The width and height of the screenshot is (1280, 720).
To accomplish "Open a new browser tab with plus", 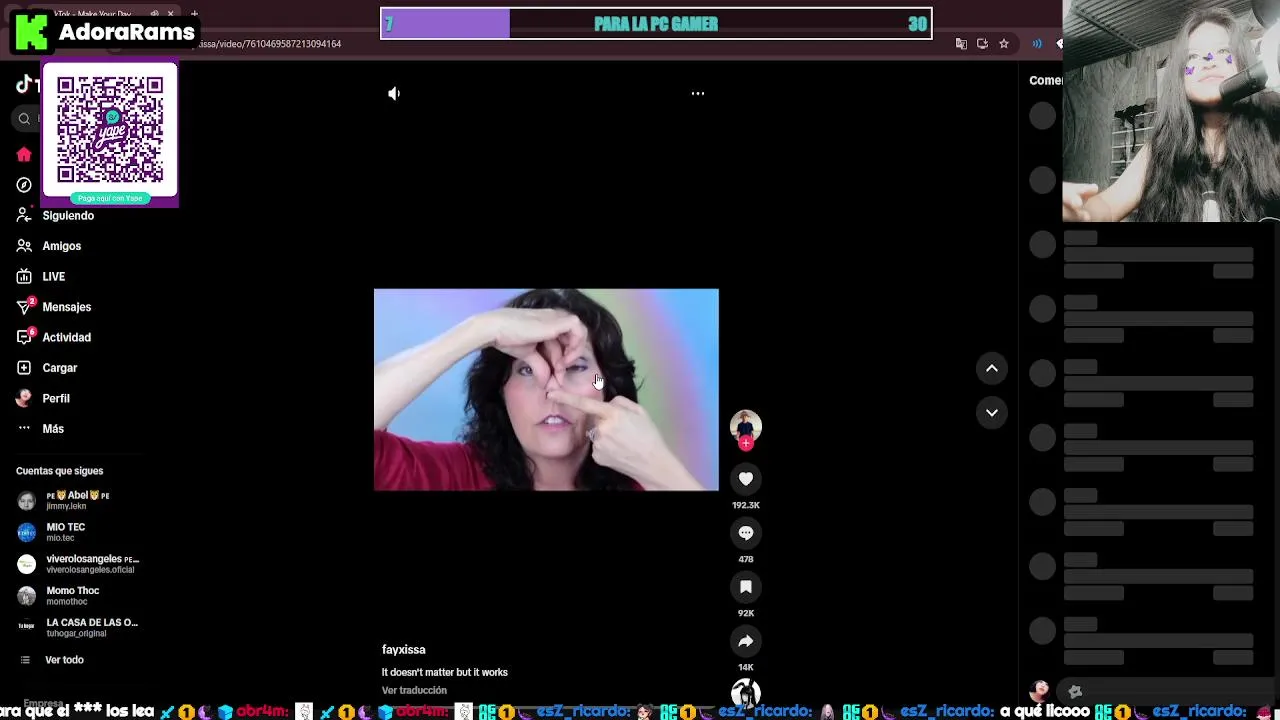I will click(x=194, y=14).
